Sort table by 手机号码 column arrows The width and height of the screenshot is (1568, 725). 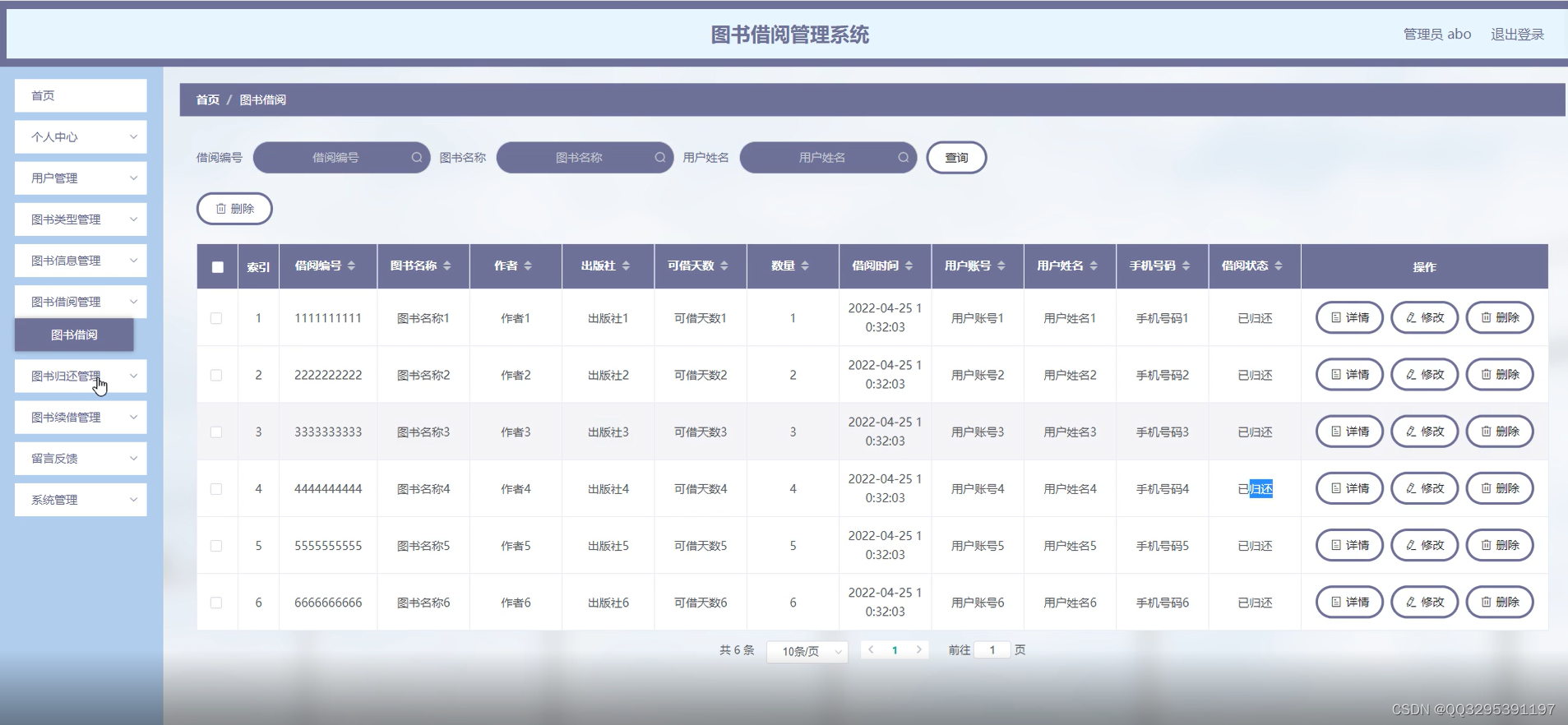click(x=1186, y=266)
